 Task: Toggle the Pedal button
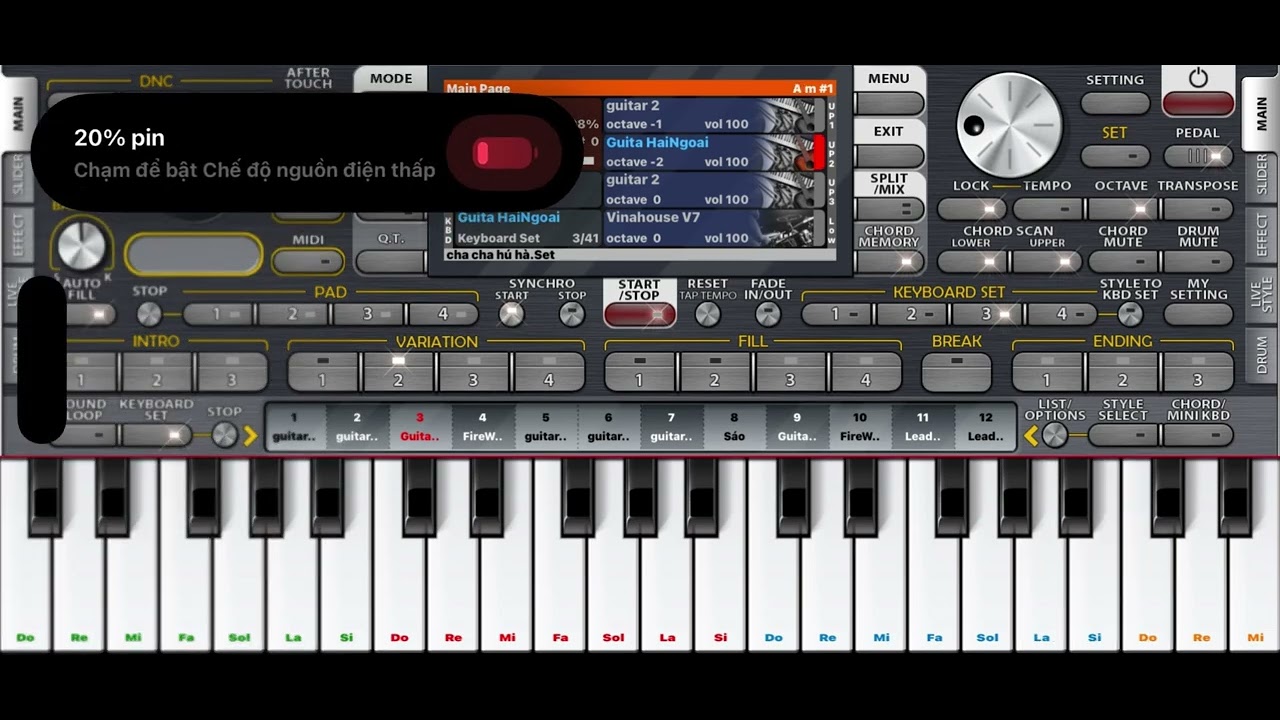[x=1198, y=156]
